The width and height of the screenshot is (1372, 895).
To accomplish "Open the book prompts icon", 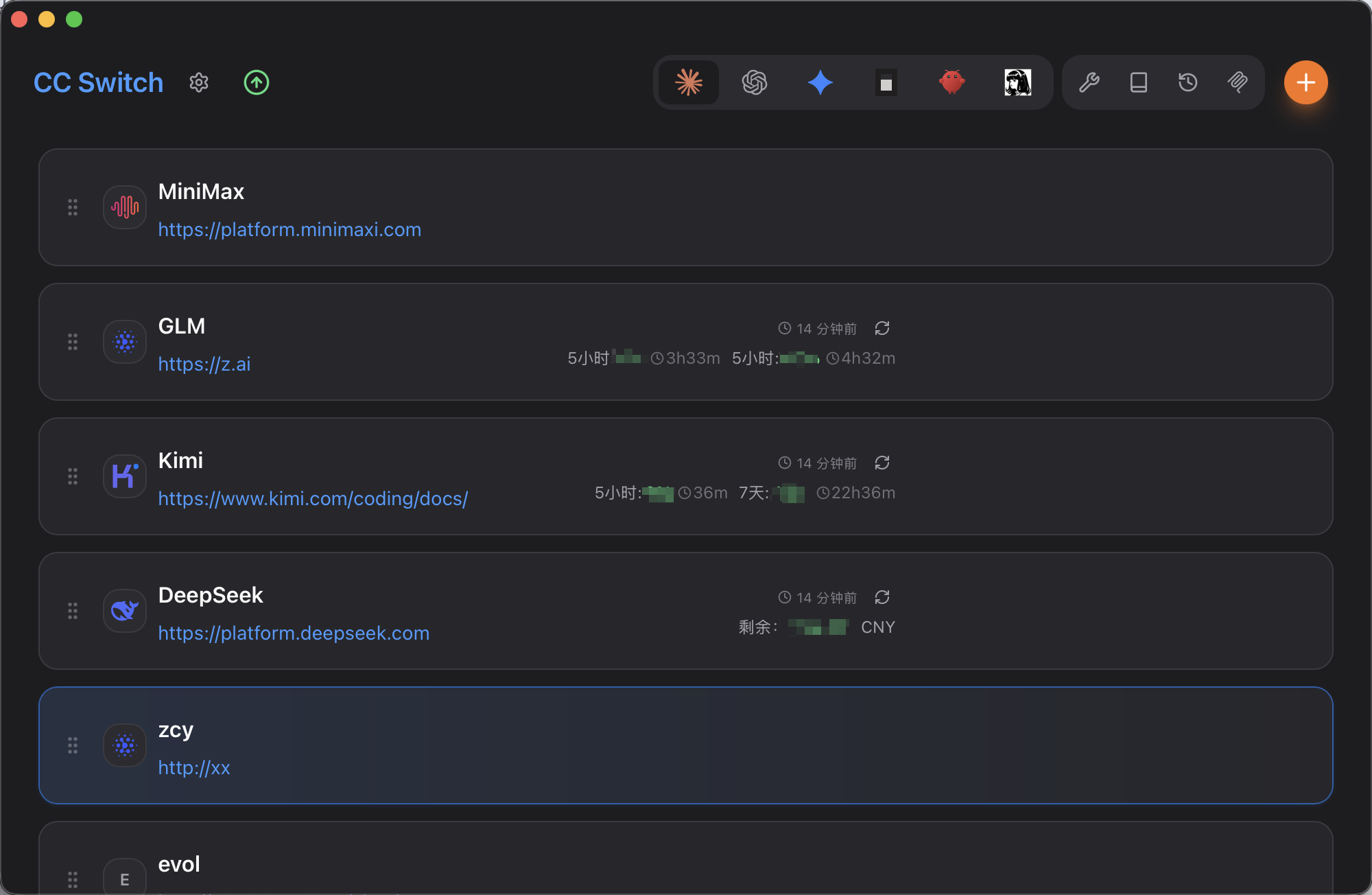I will point(1139,82).
